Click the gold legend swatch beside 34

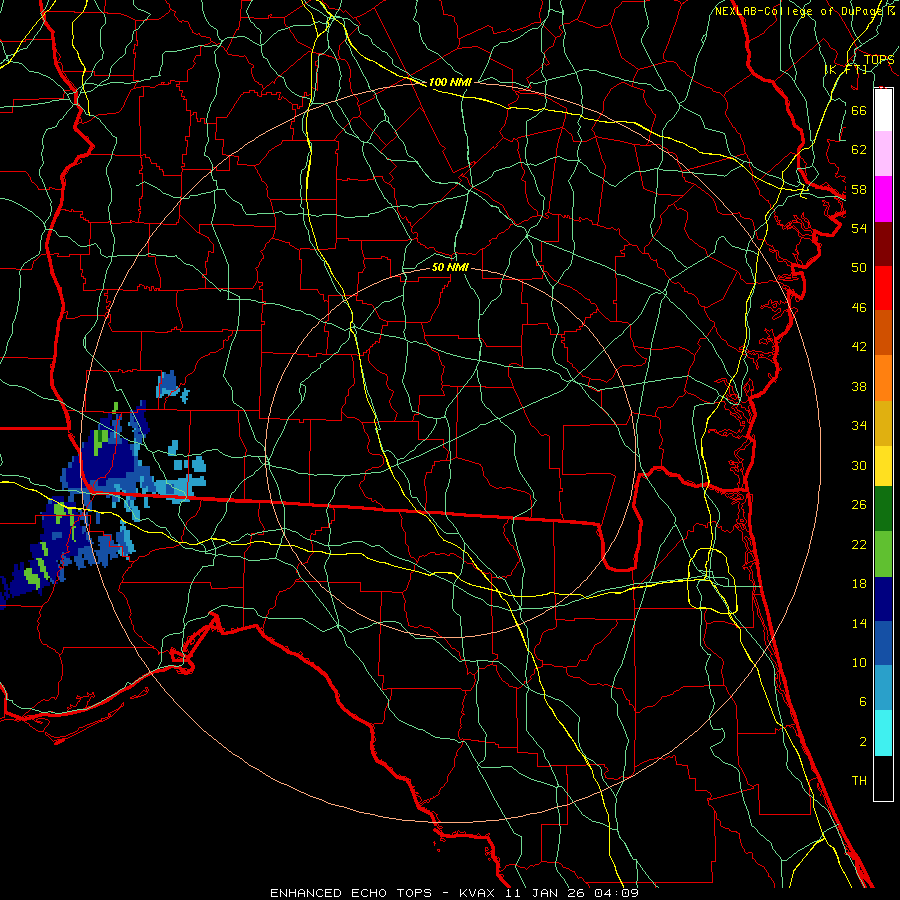[883, 423]
